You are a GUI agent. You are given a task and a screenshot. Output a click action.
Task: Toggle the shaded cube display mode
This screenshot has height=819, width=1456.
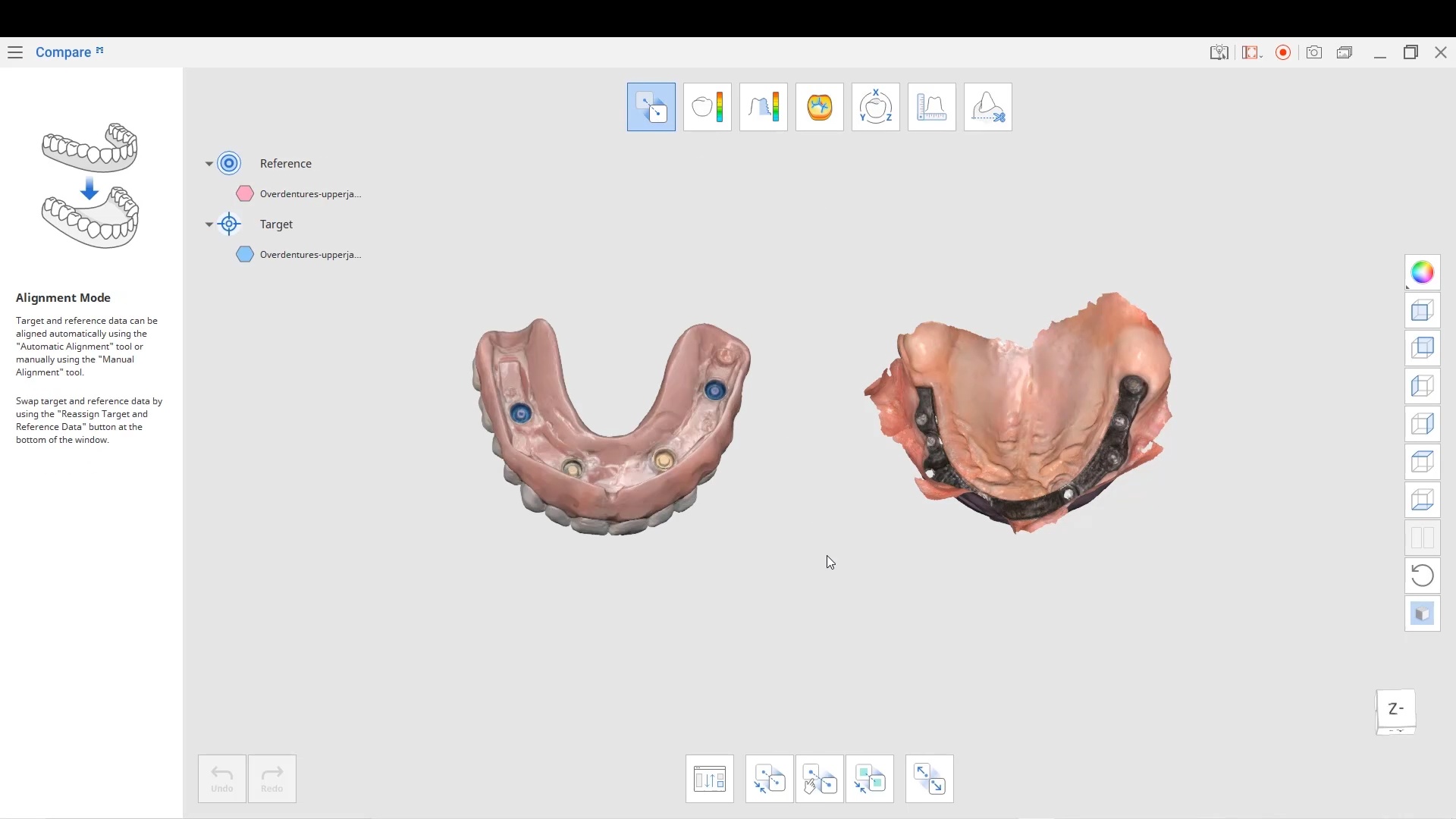pos(1422,613)
